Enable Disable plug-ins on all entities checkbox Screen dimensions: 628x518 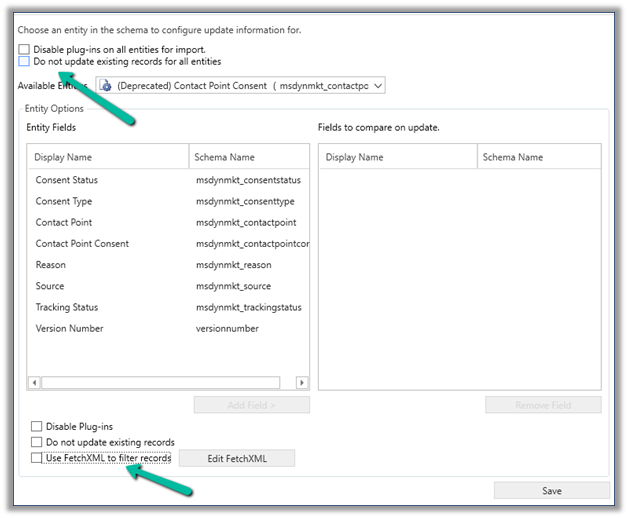click(24, 49)
